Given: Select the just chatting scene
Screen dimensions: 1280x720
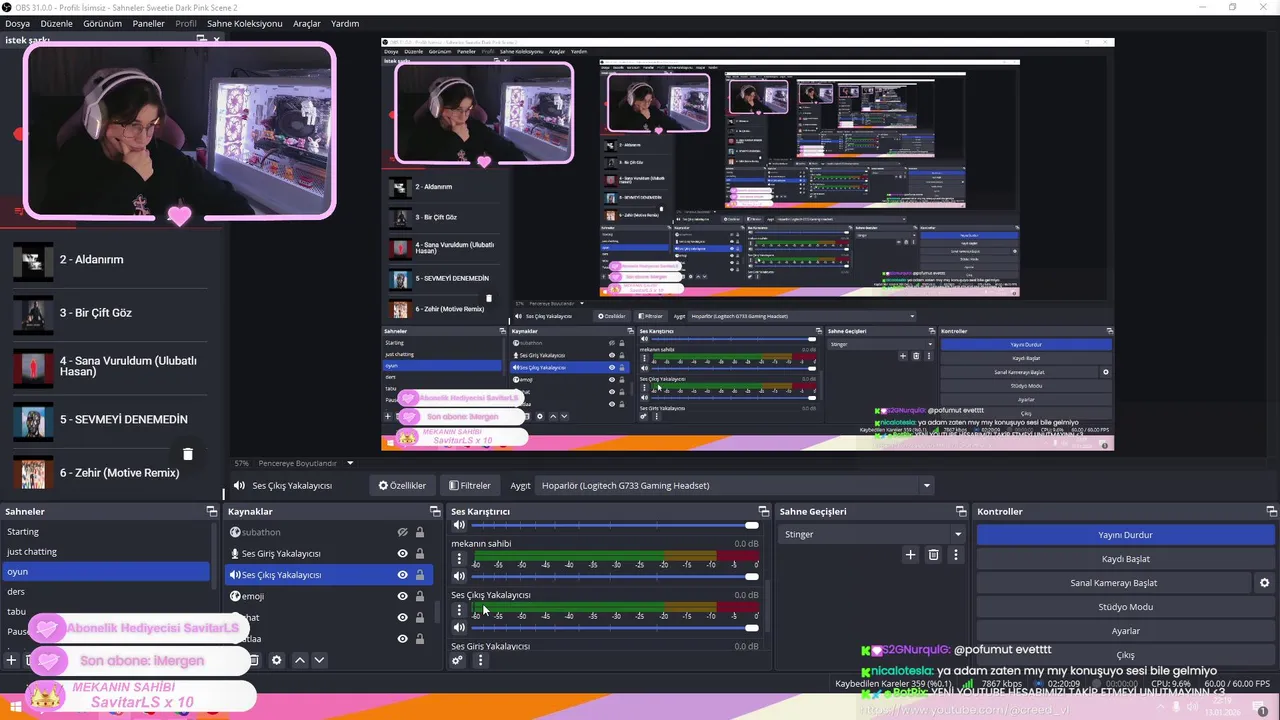Looking at the screenshot, I should click(106, 552).
